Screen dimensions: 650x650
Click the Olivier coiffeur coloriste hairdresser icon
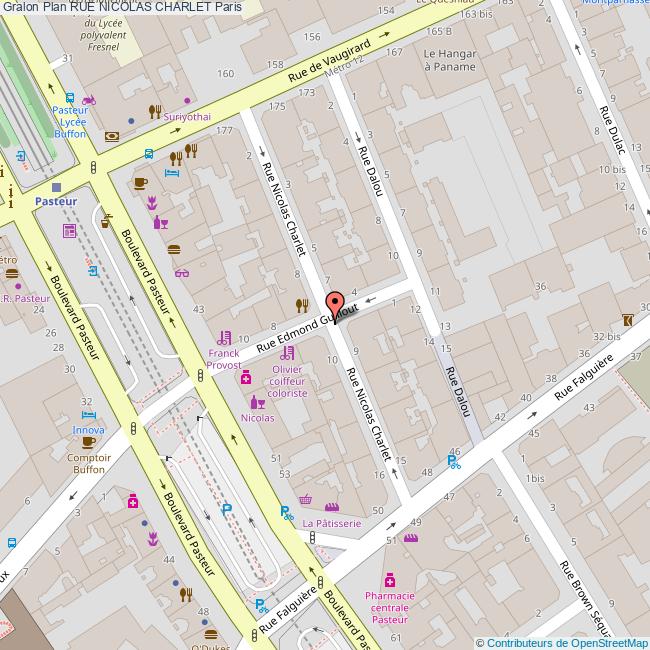tap(287, 353)
